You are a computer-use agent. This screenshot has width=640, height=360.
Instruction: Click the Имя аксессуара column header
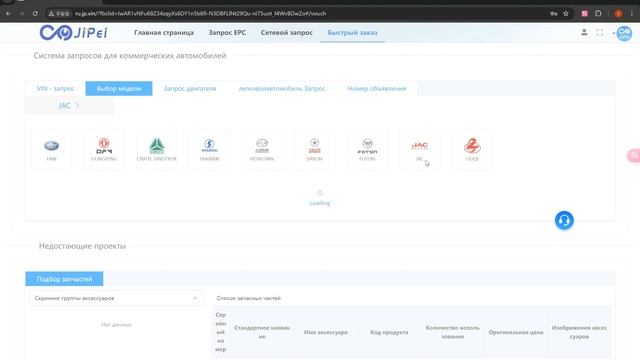click(x=326, y=332)
